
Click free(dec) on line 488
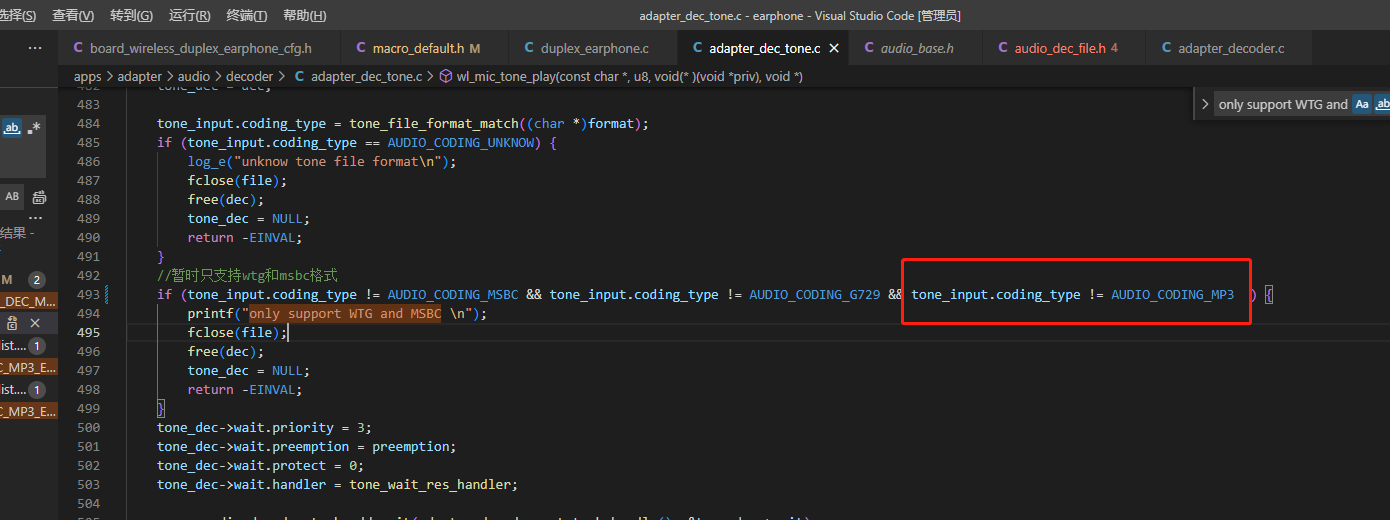click(x=226, y=199)
